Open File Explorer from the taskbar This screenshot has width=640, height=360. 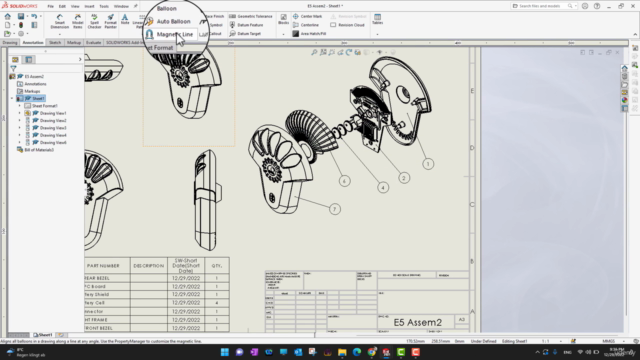coord(342,352)
